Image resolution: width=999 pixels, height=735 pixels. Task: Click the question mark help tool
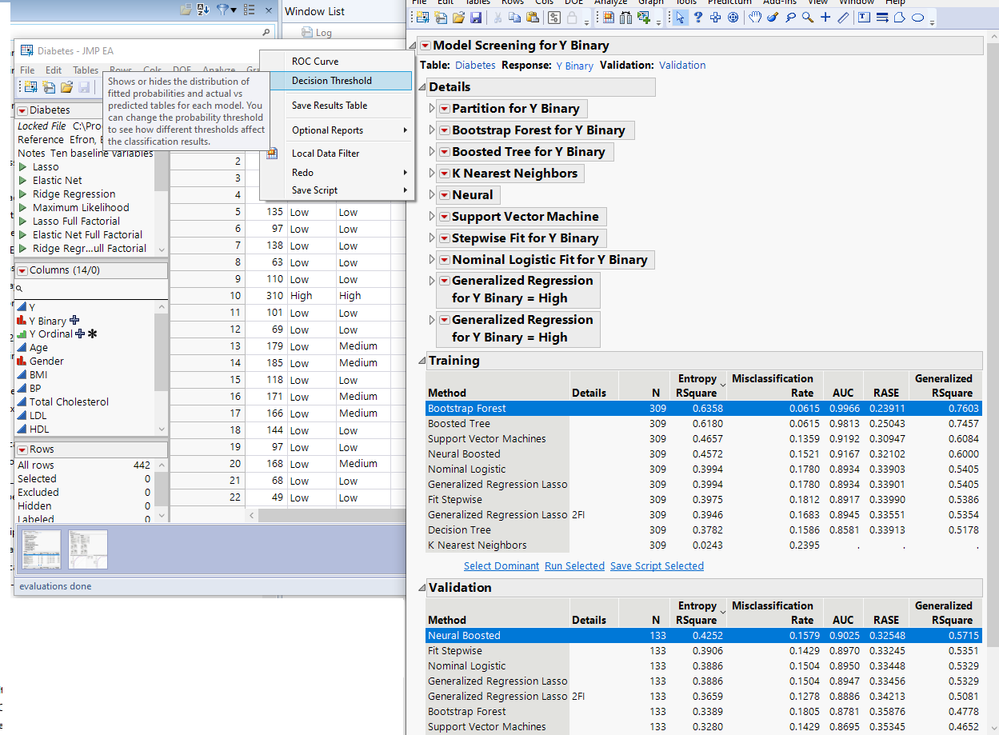(698, 18)
